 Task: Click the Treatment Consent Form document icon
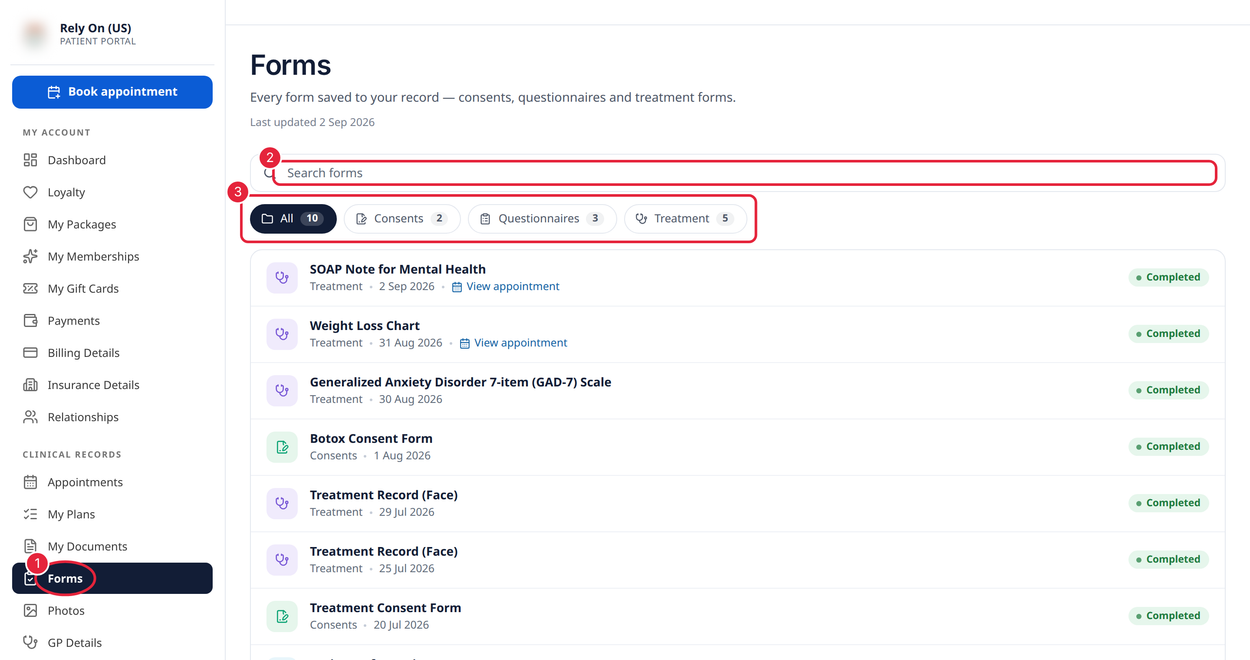pyautogui.click(x=282, y=616)
